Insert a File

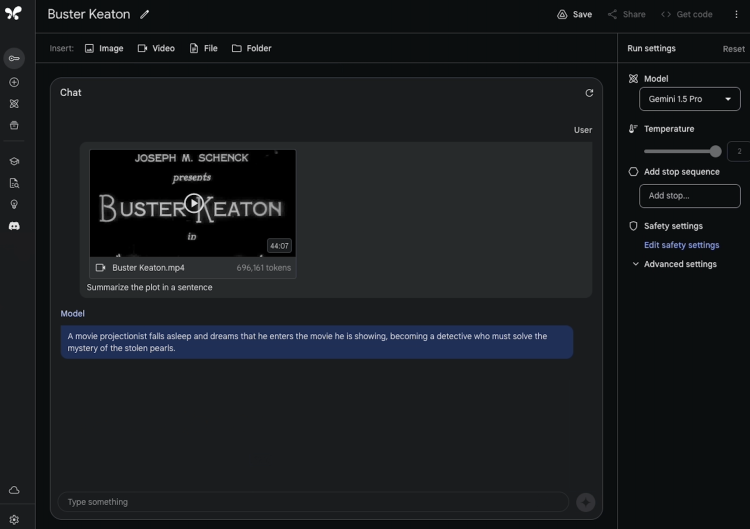[x=203, y=48]
